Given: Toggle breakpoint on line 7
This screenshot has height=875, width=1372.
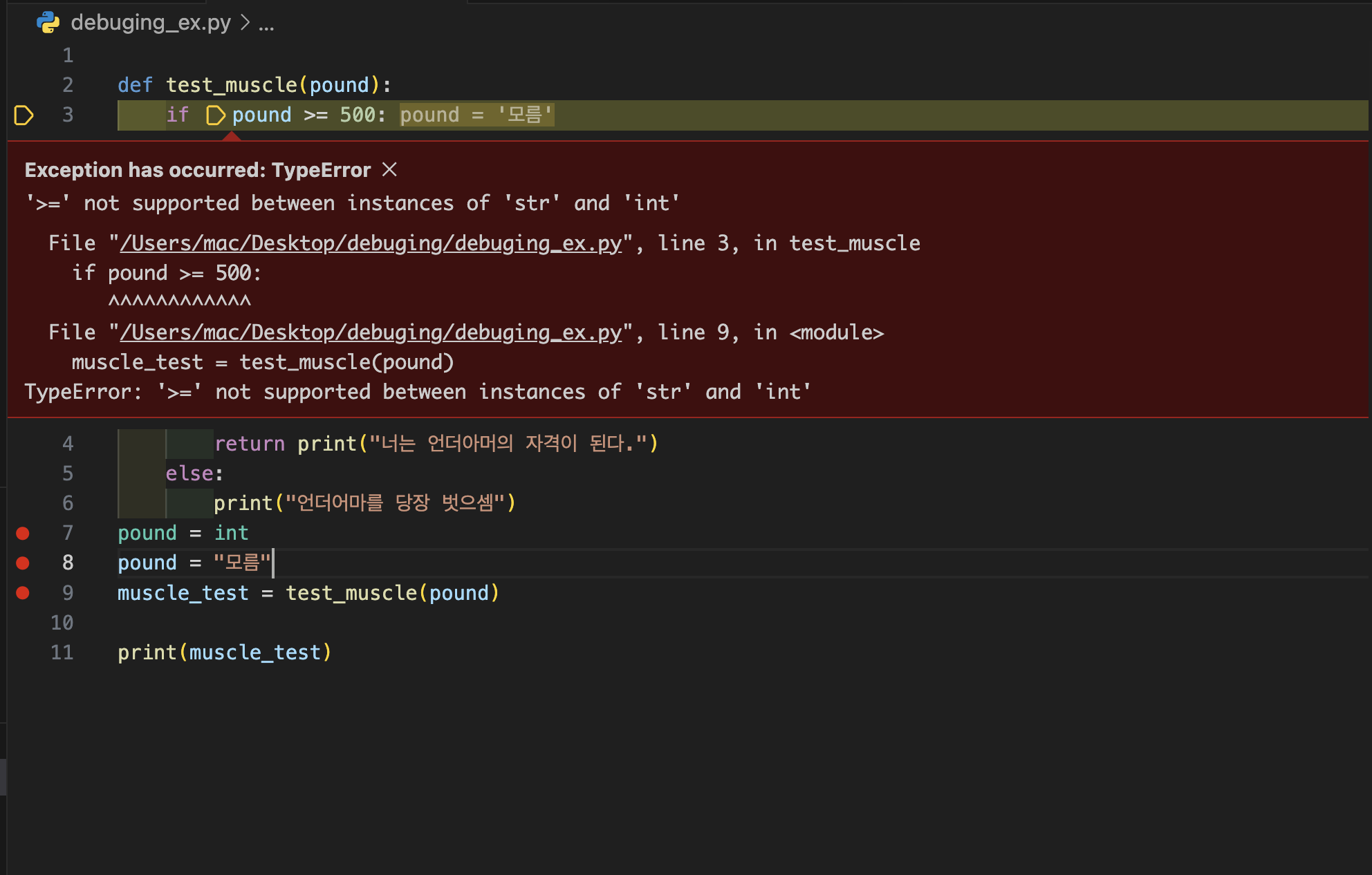Looking at the screenshot, I should [23, 533].
